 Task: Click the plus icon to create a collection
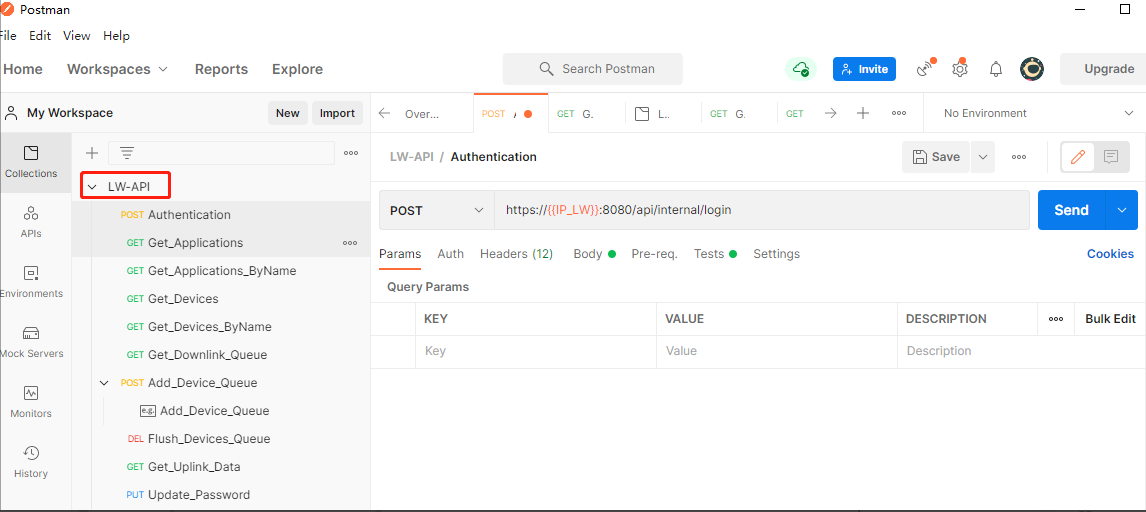pyautogui.click(x=91, y=153)
